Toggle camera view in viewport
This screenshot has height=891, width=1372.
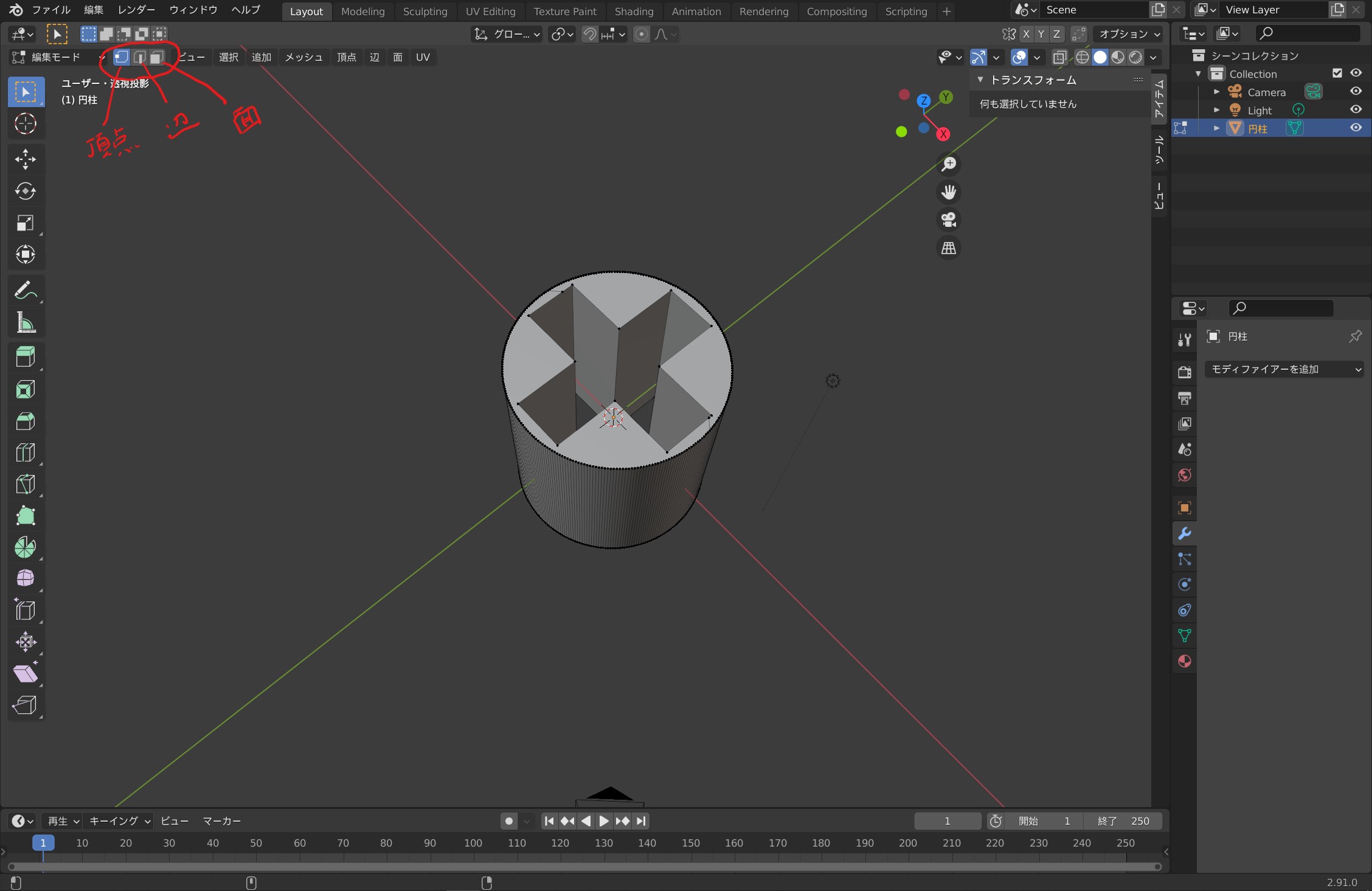pos(949,220)
